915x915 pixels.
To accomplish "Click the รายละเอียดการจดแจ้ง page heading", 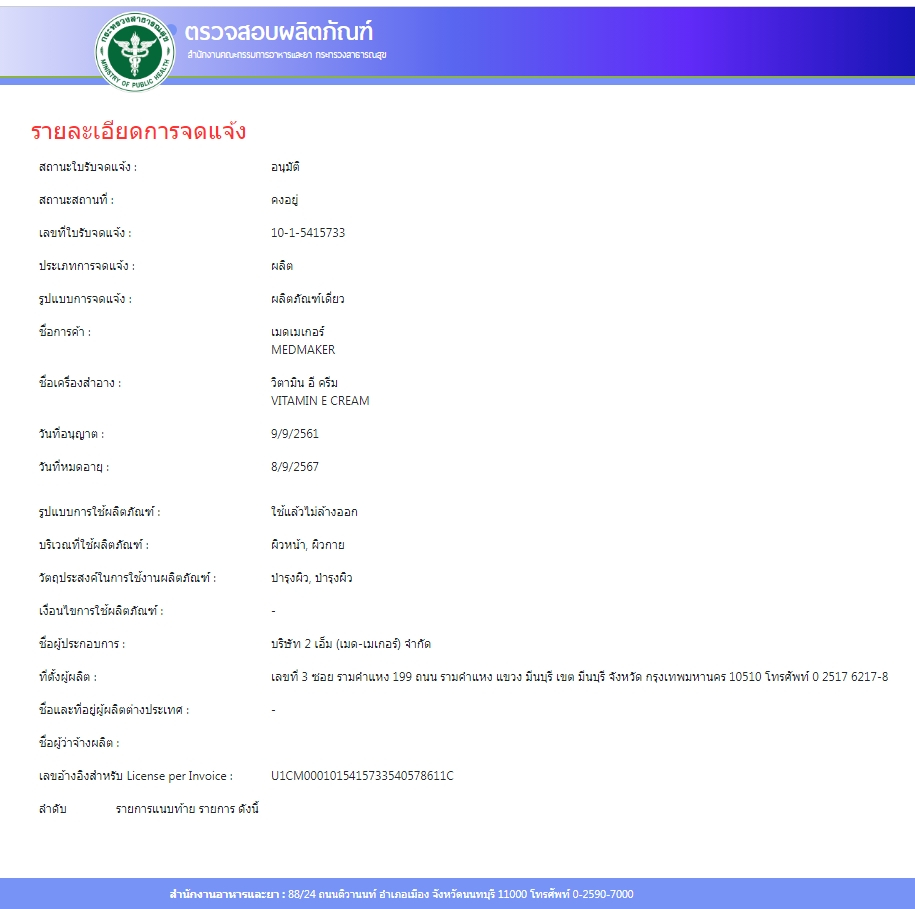I will click(138, 132).
